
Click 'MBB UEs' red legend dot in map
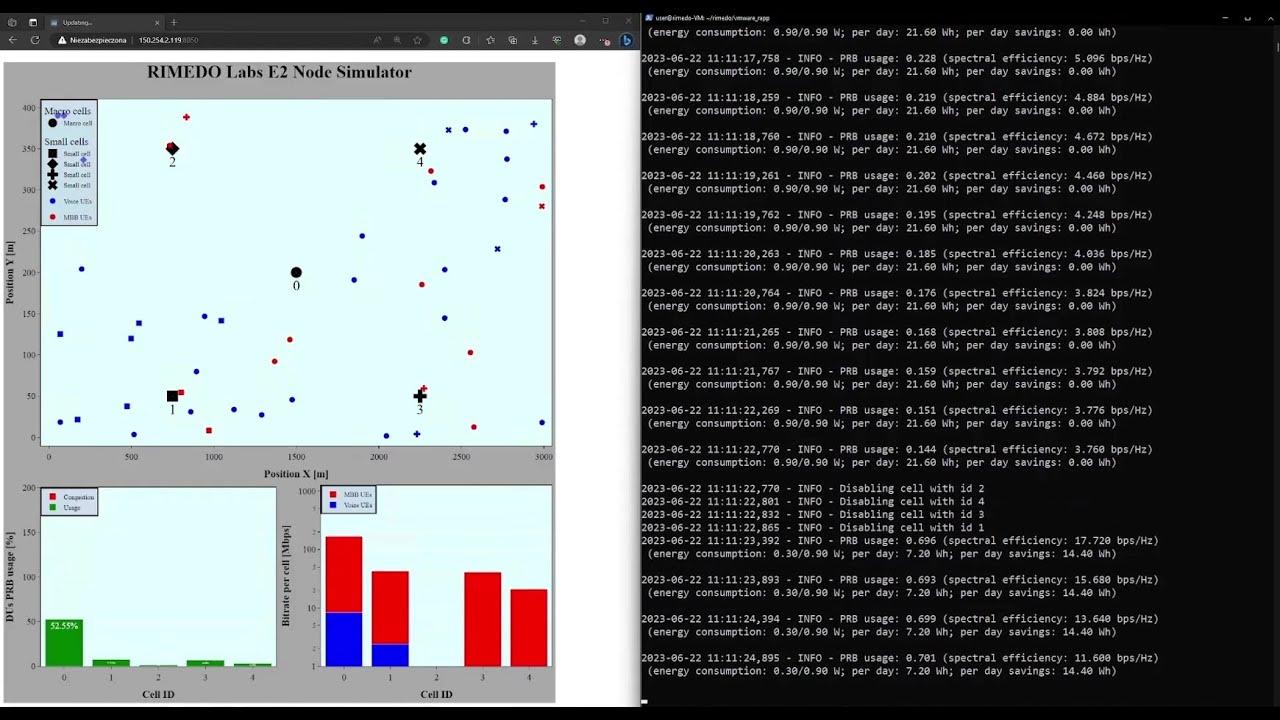[x=53, y=217]
